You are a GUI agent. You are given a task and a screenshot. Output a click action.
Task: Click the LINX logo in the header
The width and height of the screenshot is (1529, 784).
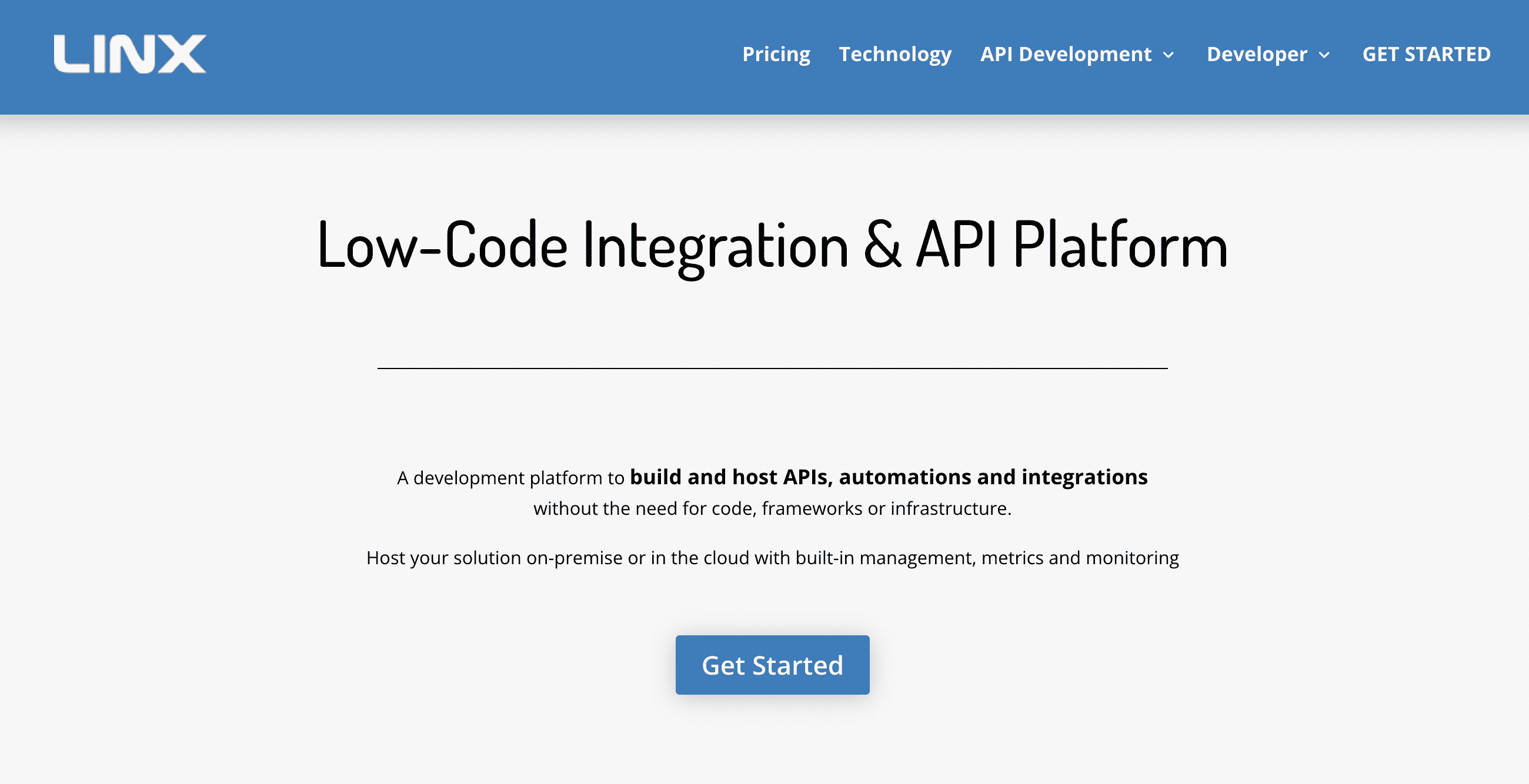(x=130, y=54)
